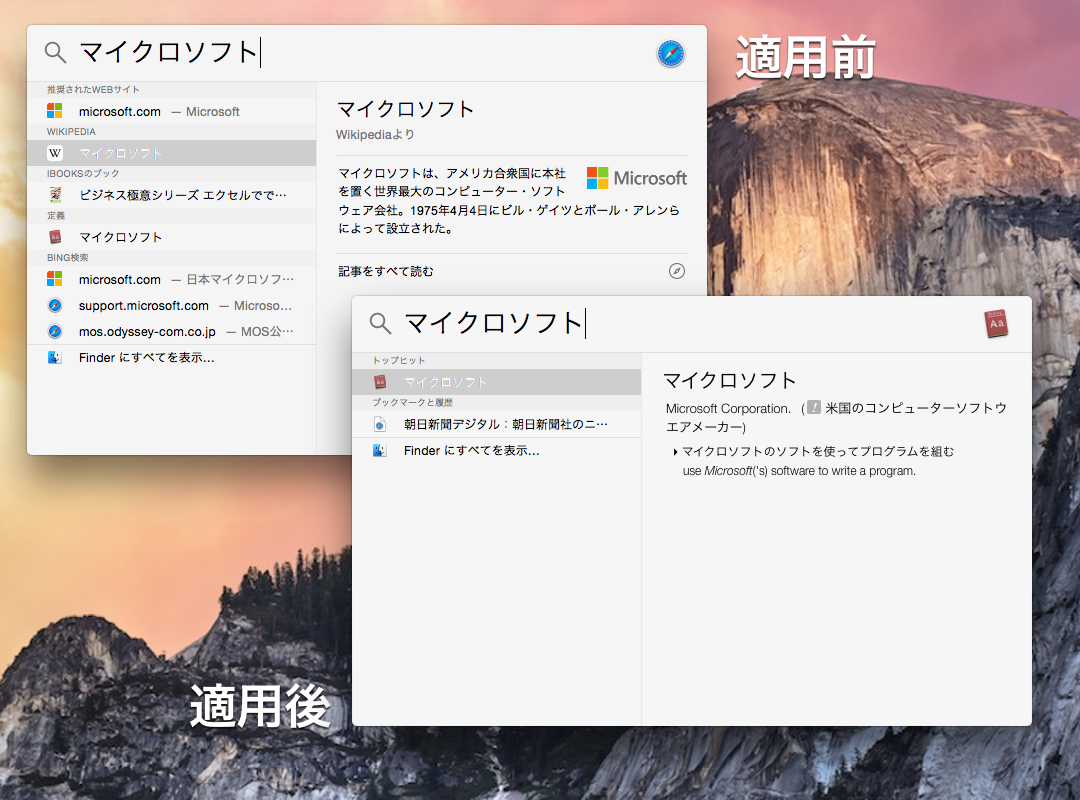Click the Safari compass icon in the top Spotlight window
Viewport: 1080px width, 800px height.
tap(670, 53)
